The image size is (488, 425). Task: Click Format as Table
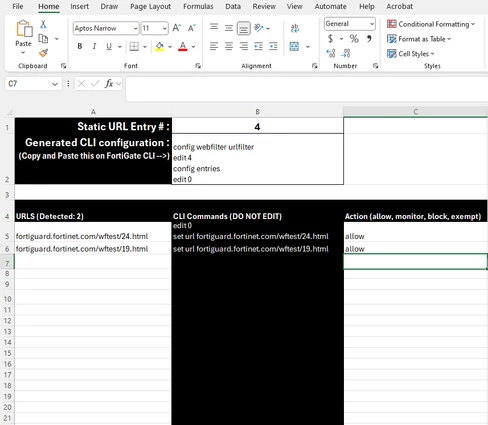(x=419, y=39)
